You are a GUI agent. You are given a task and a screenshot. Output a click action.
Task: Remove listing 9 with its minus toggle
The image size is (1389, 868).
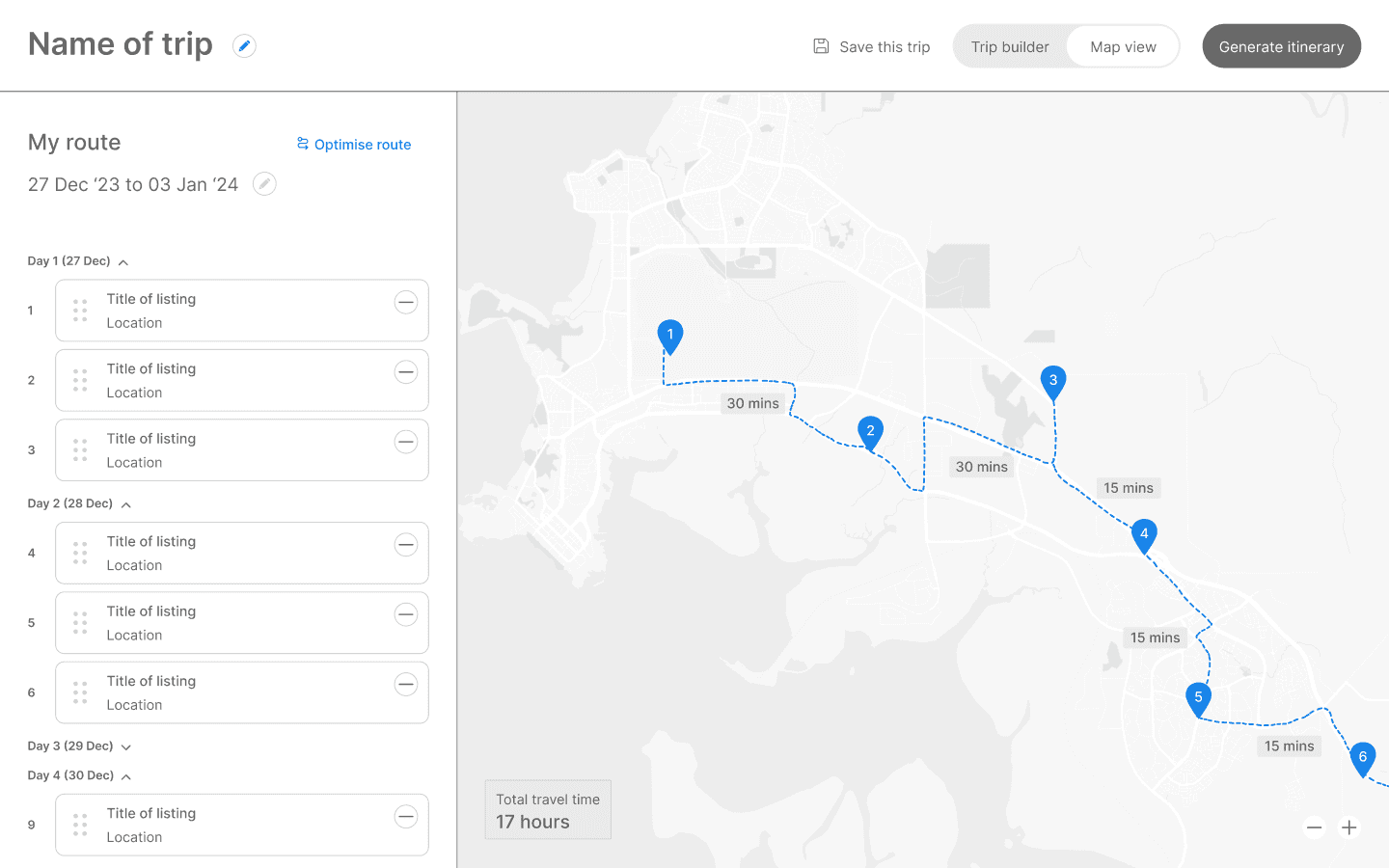pos(406,815)
